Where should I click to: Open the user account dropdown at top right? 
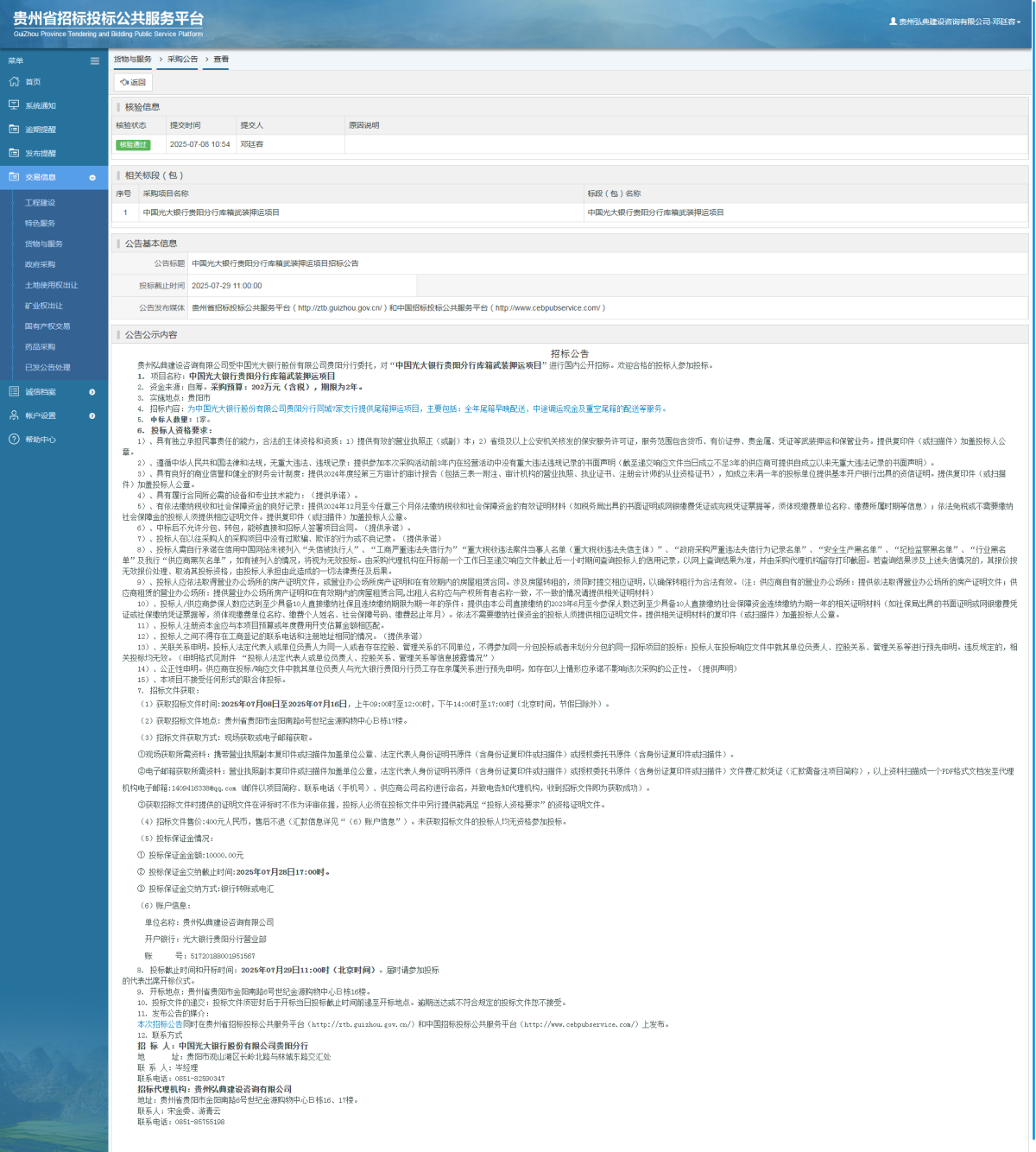pos(955,22)
